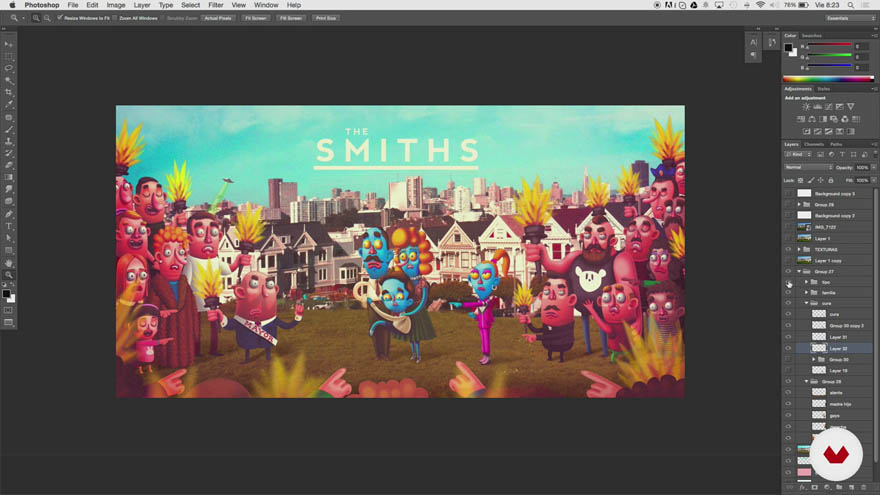Open the Essentials workspace dropdown
Viewport: 880px width, 495px height.
point(850,18)
